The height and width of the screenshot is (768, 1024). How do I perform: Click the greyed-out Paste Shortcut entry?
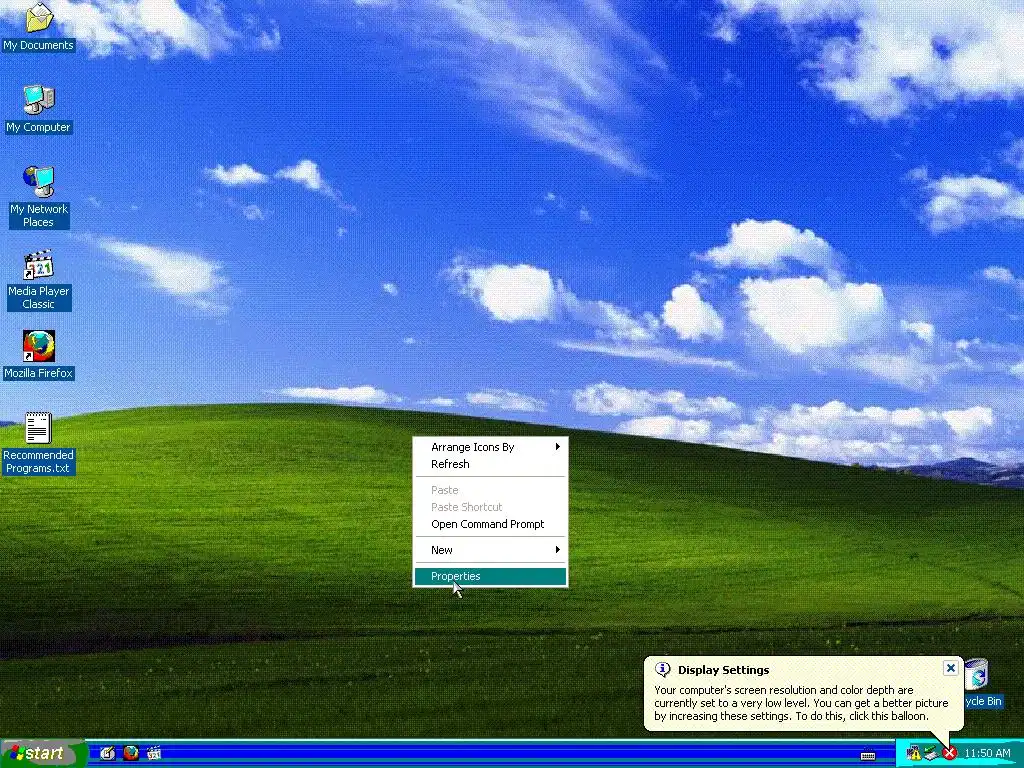490,507
